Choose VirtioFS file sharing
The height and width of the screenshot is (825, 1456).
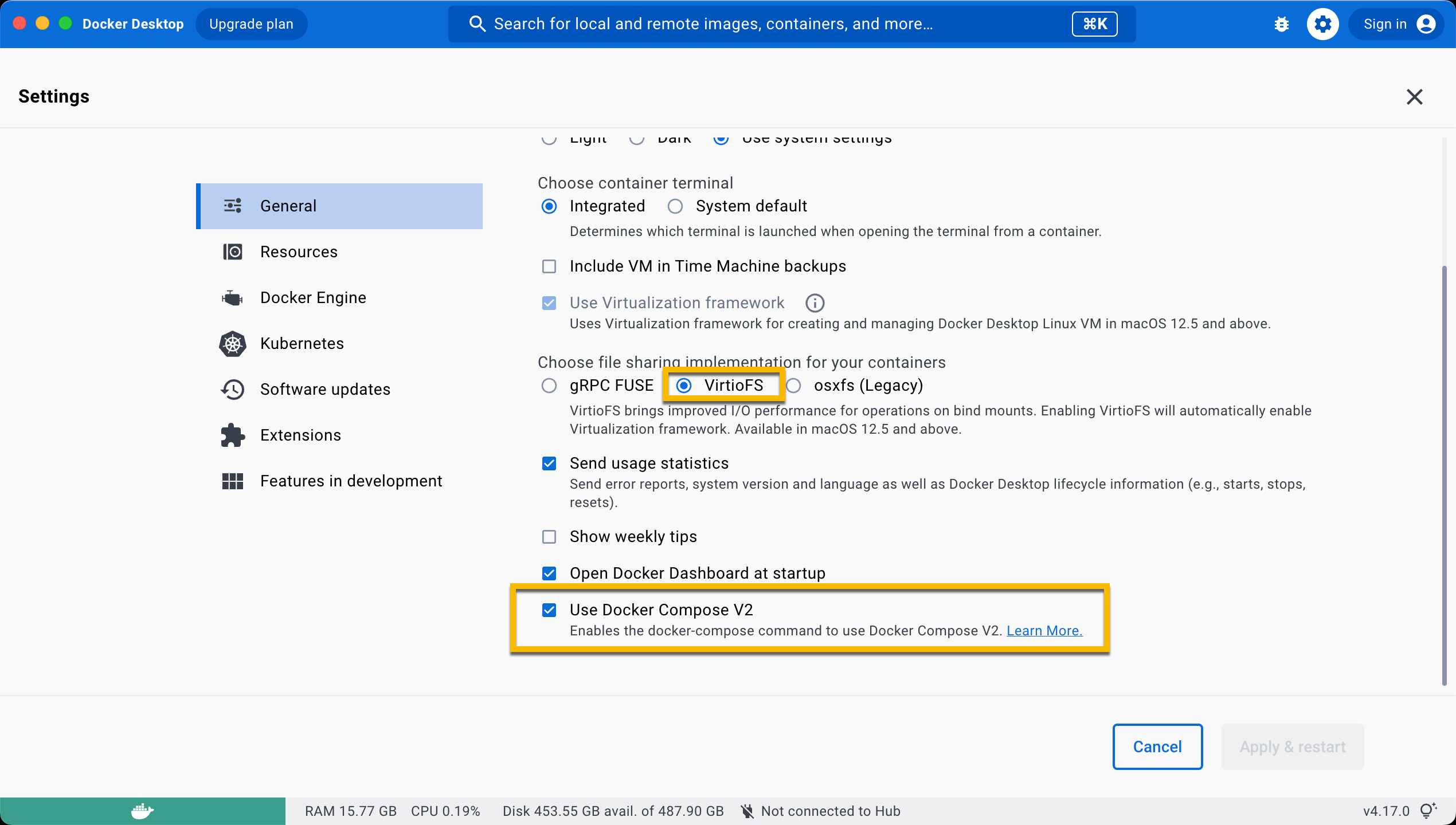684,386
